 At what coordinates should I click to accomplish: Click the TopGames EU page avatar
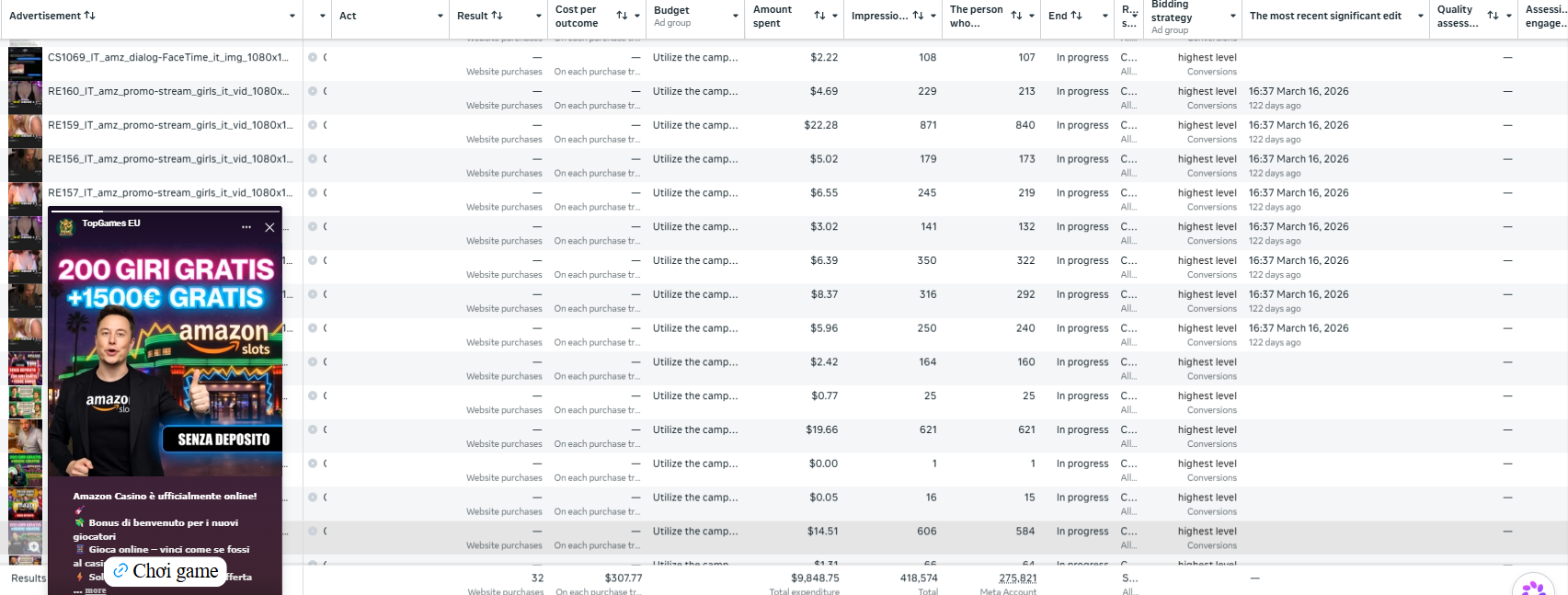coord(66,227)
